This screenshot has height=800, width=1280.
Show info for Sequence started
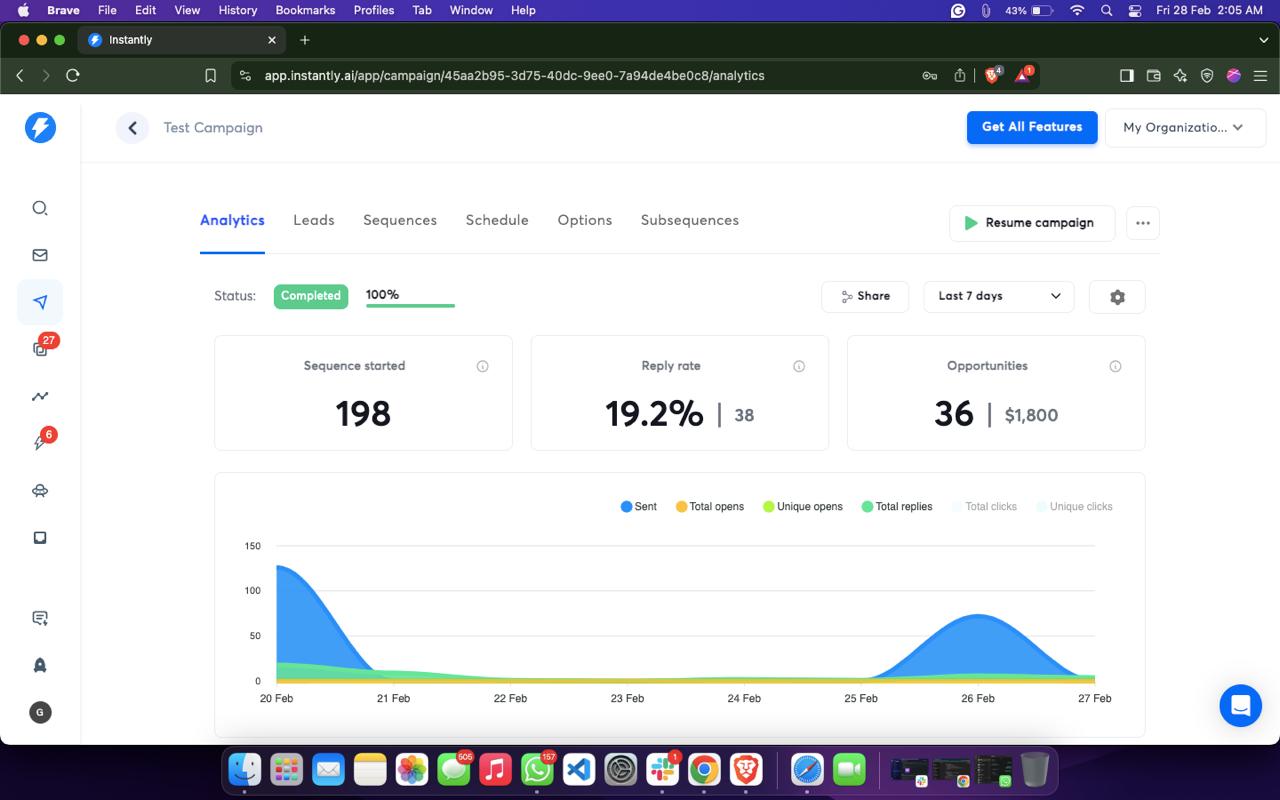482,366
